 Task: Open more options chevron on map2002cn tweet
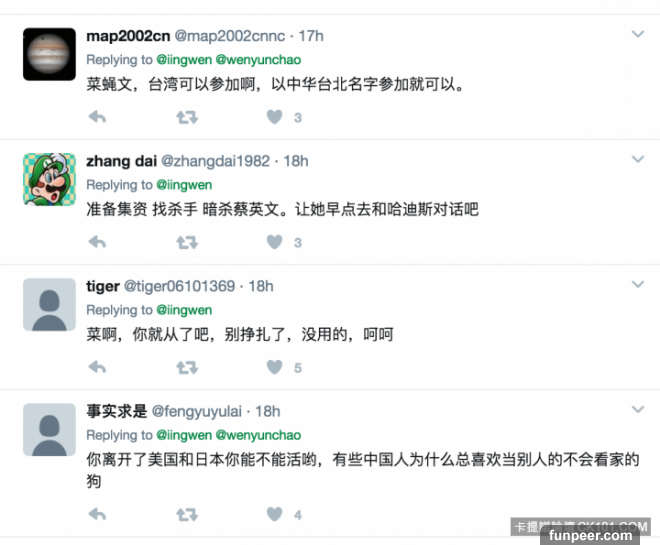click(x=638, y=34)
